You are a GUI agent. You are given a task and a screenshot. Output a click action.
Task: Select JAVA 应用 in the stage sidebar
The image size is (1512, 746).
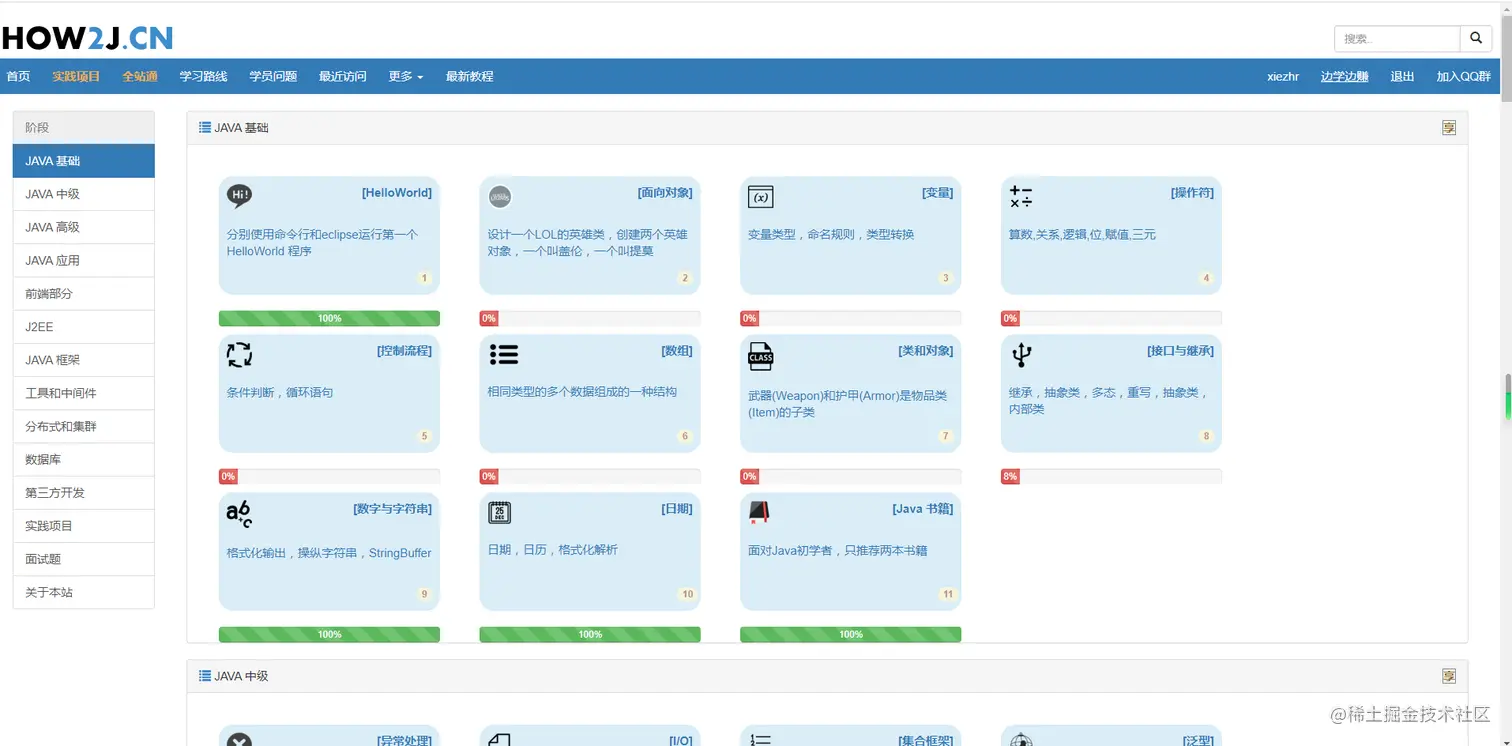pyautogui.click(x=84, y=260)
